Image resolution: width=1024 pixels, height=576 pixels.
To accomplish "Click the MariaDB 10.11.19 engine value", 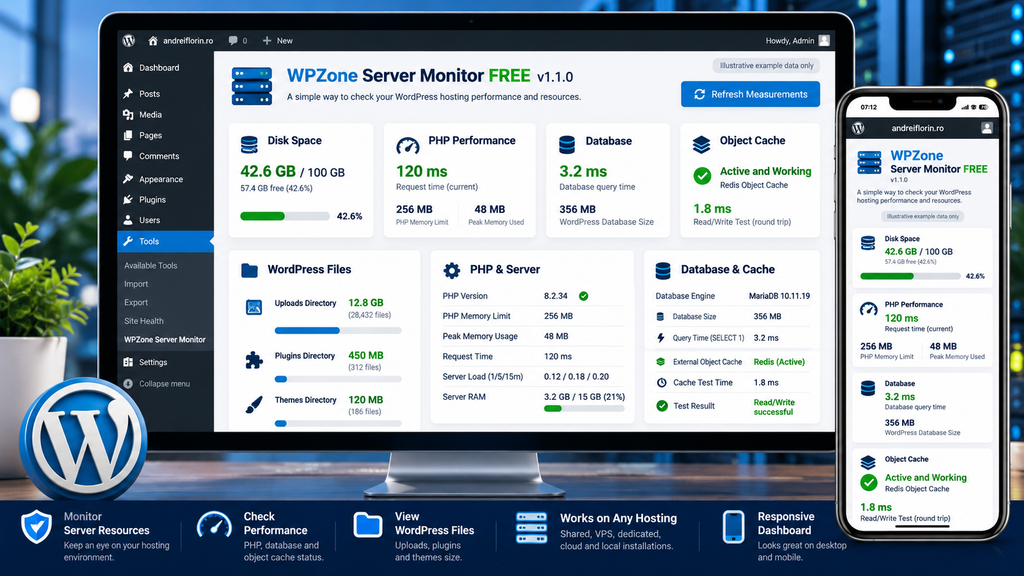I will [779, 296].
